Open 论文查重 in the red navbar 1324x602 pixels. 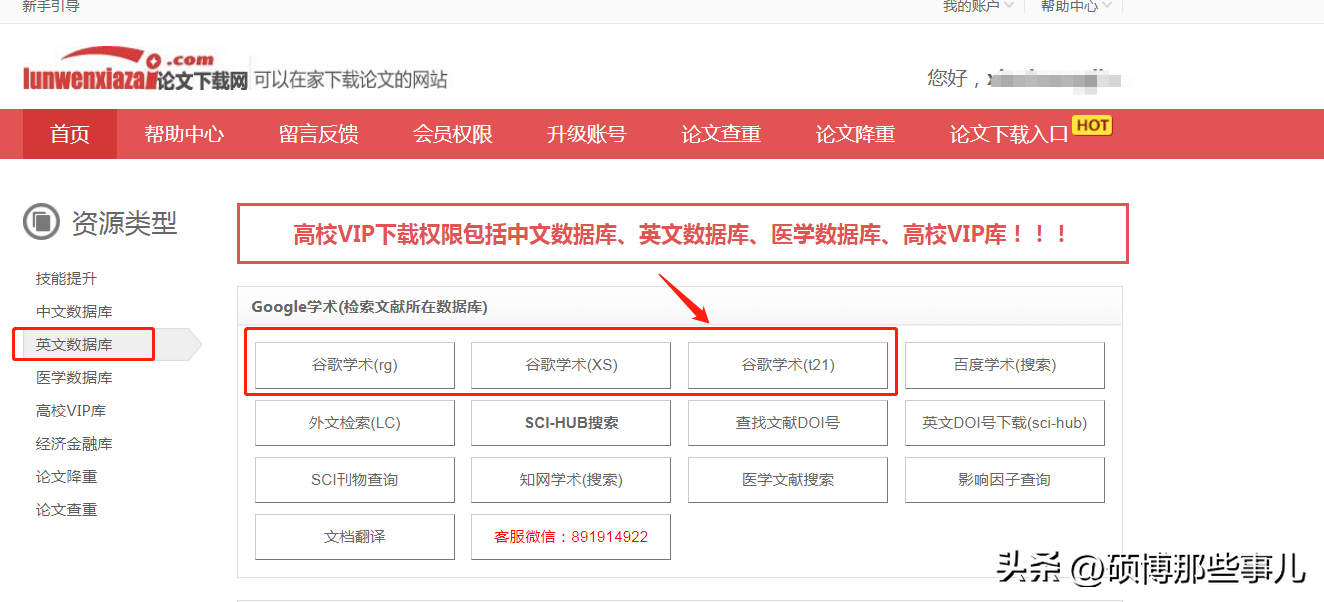[721, 134]
